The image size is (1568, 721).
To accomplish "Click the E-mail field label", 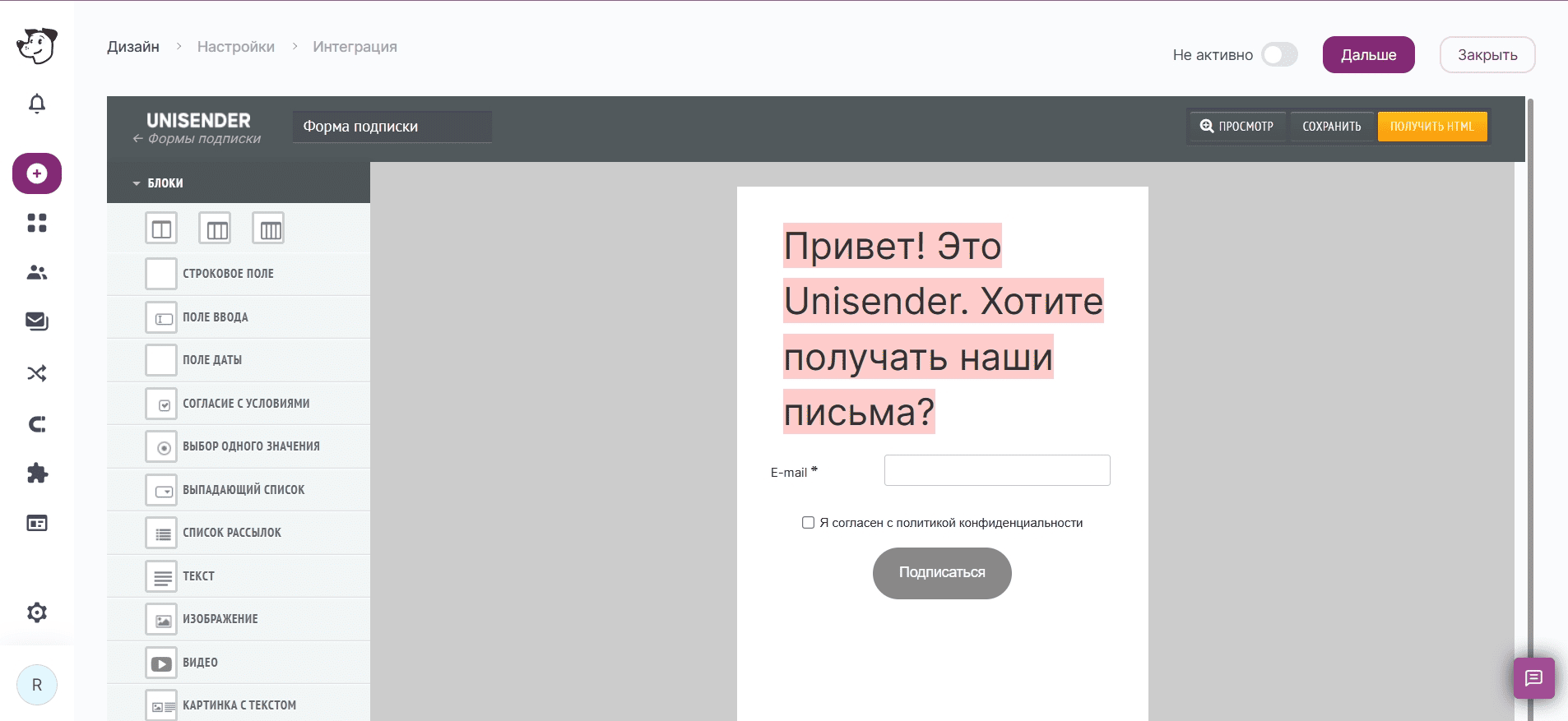I will click(x=794, y=472).
